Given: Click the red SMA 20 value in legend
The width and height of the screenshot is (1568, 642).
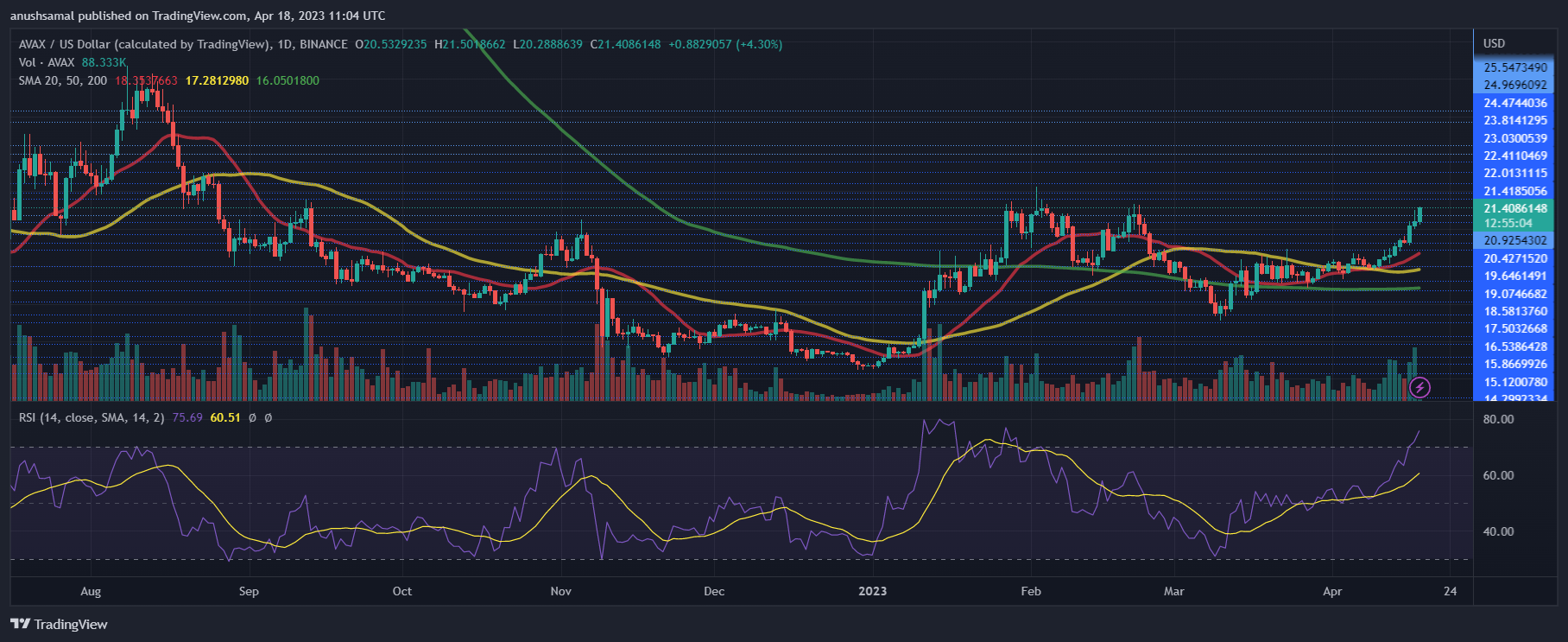Looking at the screenshot, I should pos(146,80).
